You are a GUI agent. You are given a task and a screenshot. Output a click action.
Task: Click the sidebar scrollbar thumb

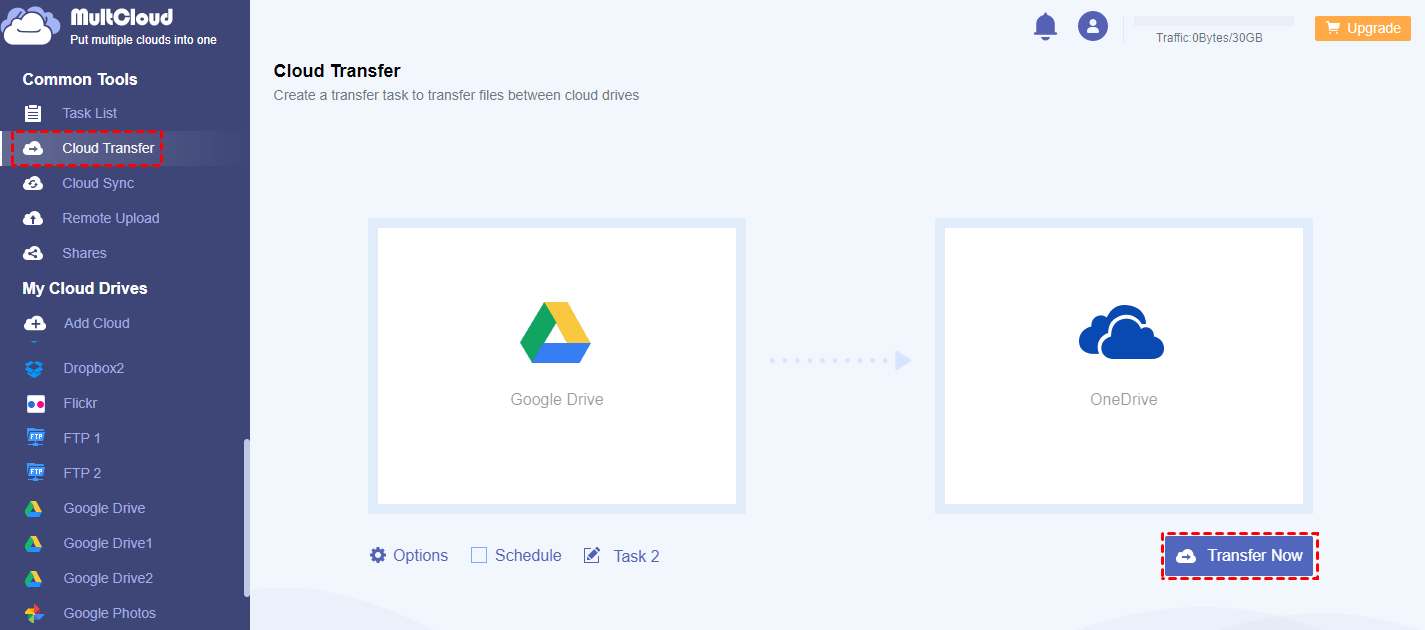tap(247, 518)
